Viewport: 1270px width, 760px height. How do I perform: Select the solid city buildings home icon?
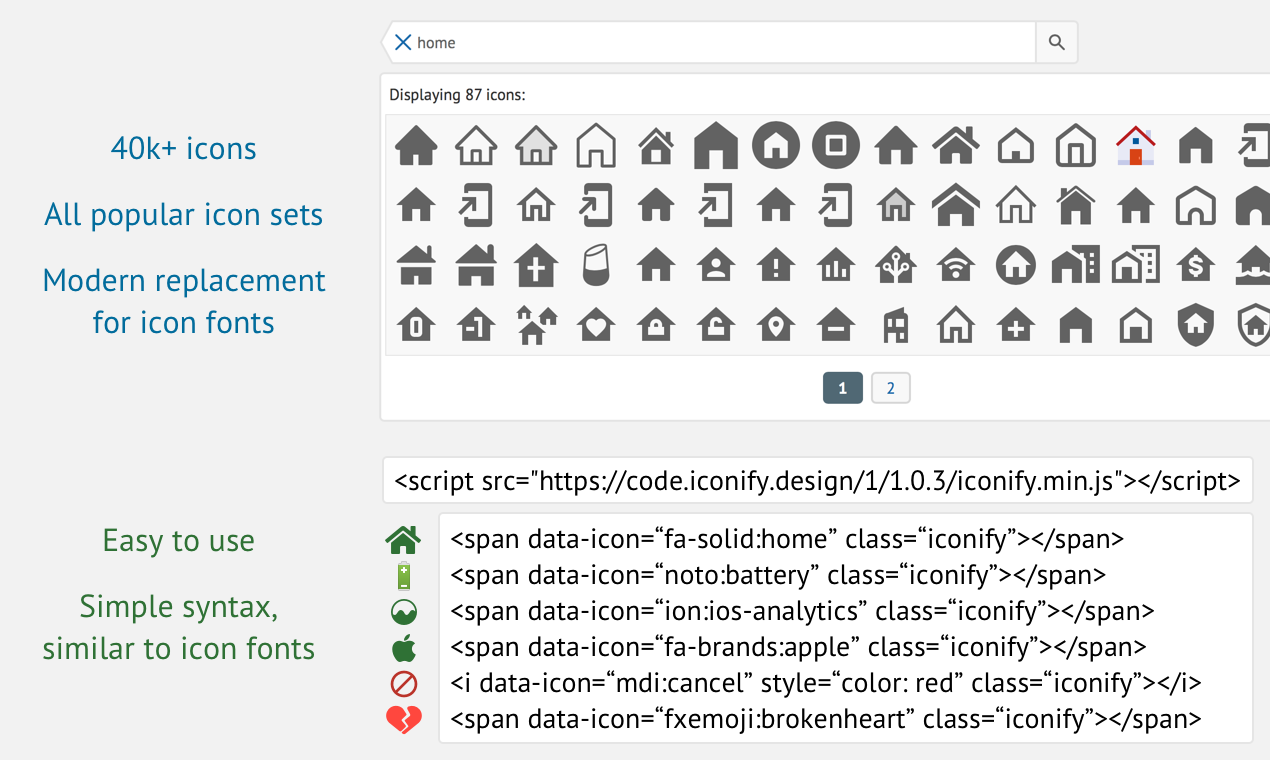point(1076,266)
